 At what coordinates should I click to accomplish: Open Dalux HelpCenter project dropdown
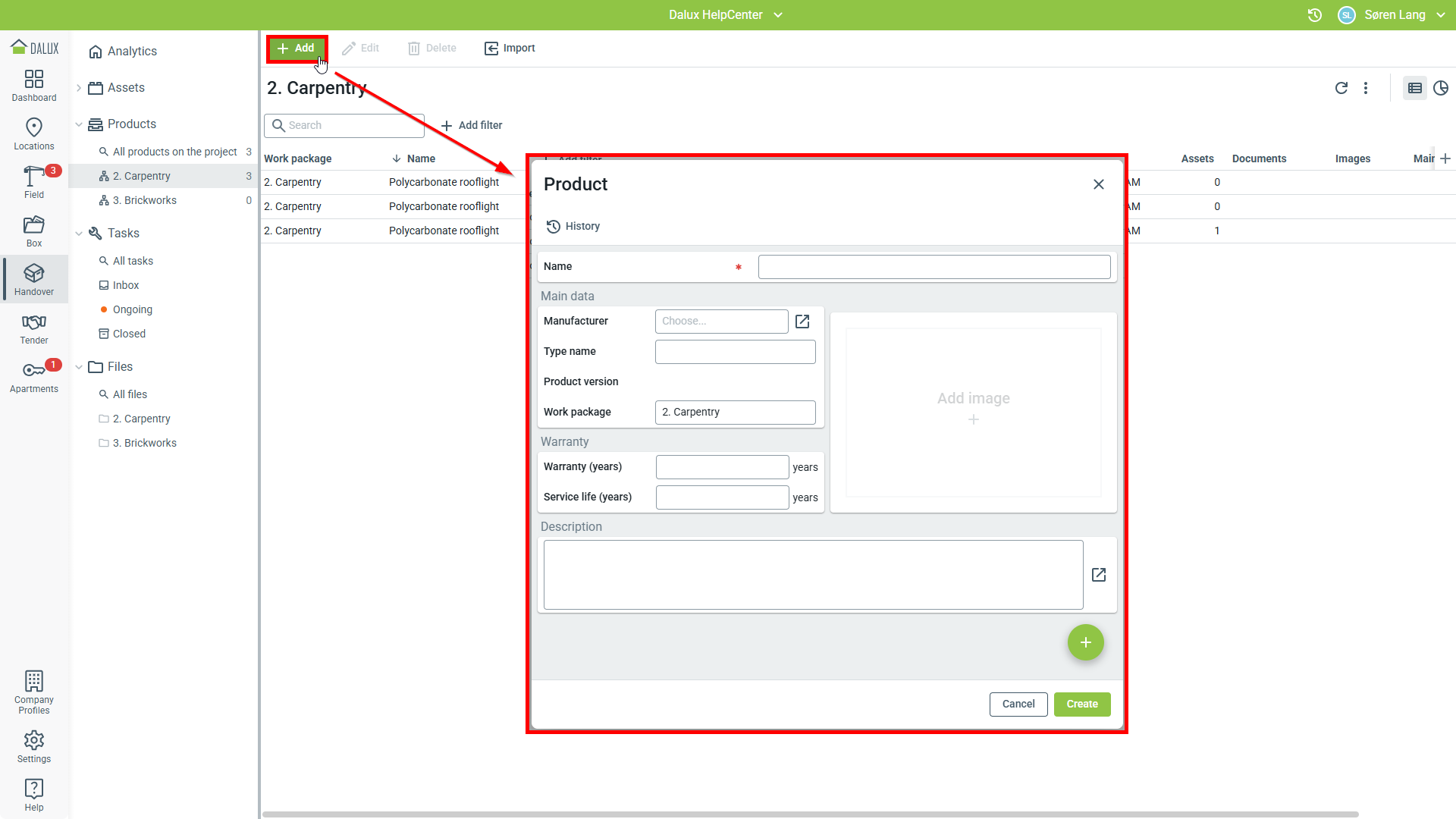725,15
